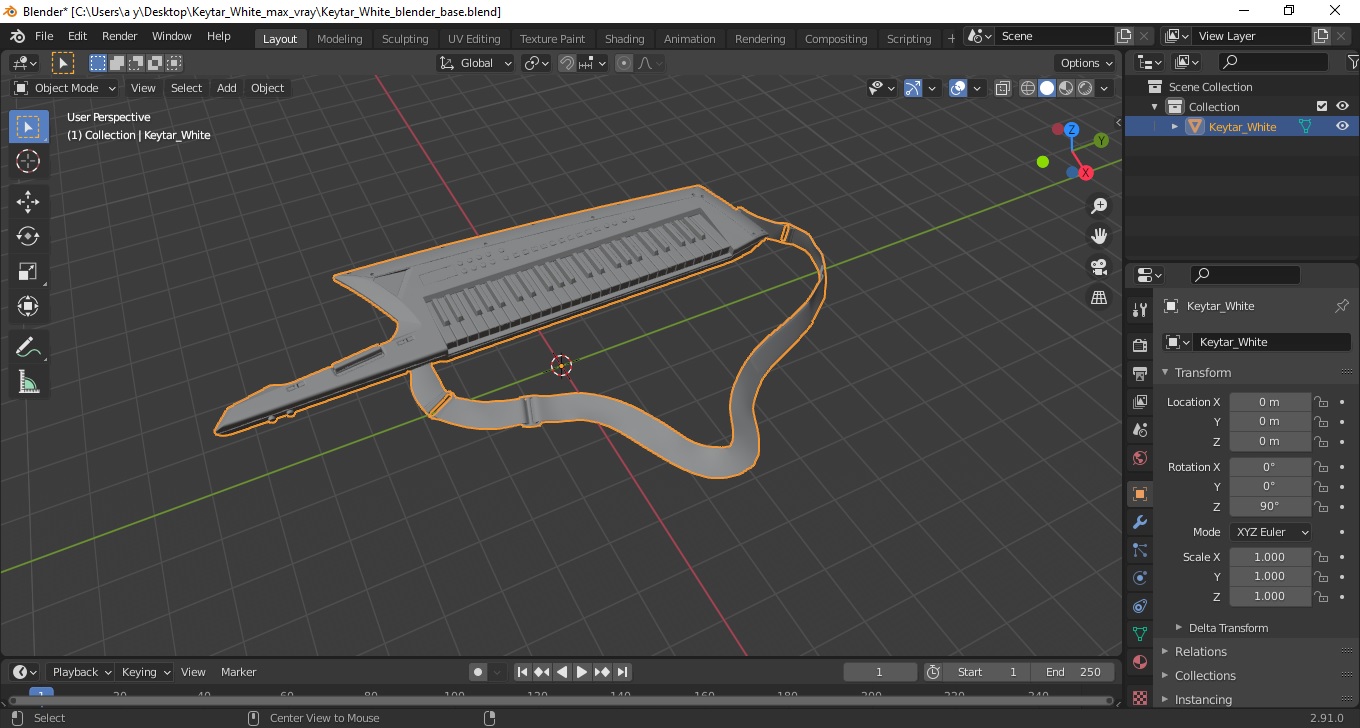Open the outliner filter funnel
1360x728 pixels.
[x=1354, y=62]
